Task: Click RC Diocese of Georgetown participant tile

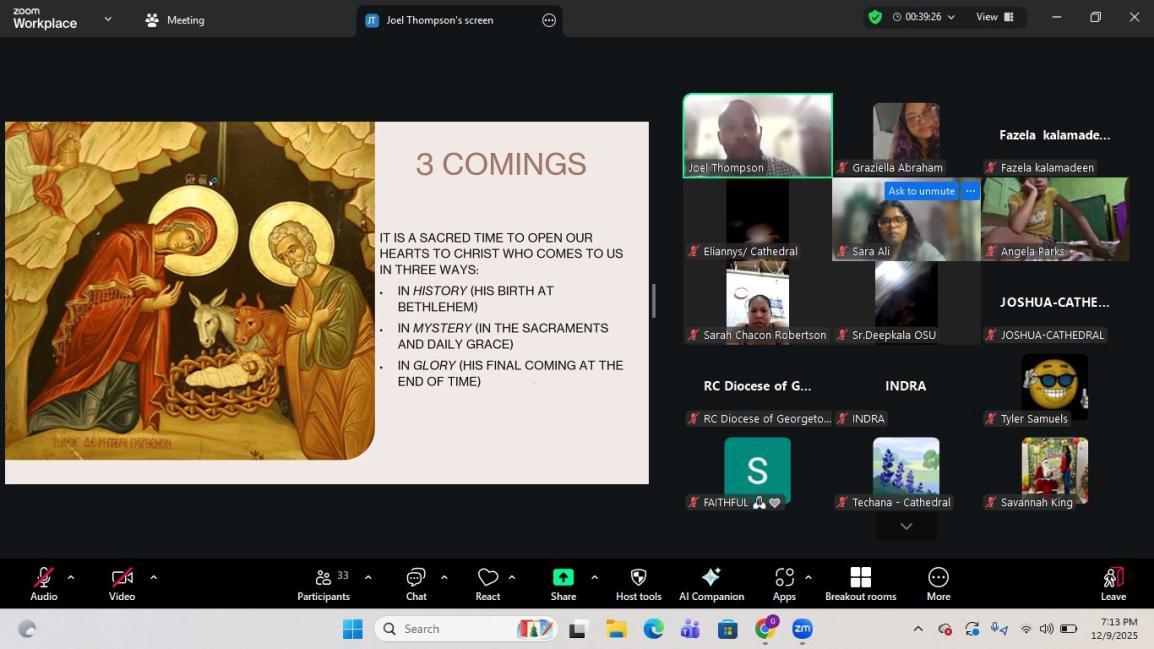Action: tap(757, 386)
